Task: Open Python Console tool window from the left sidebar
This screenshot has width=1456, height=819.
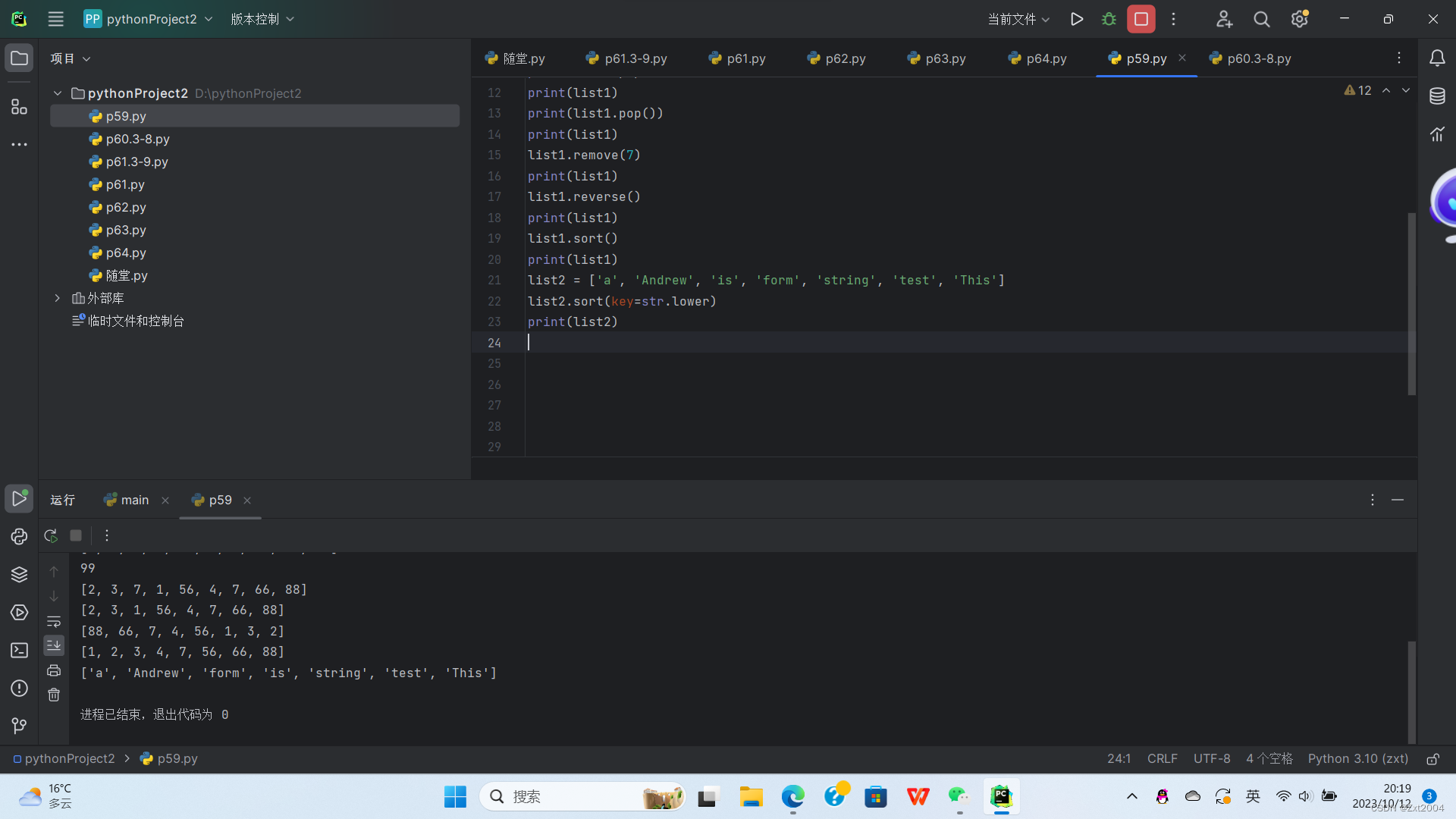Action: pyautogui.click(x=19, y=536)
